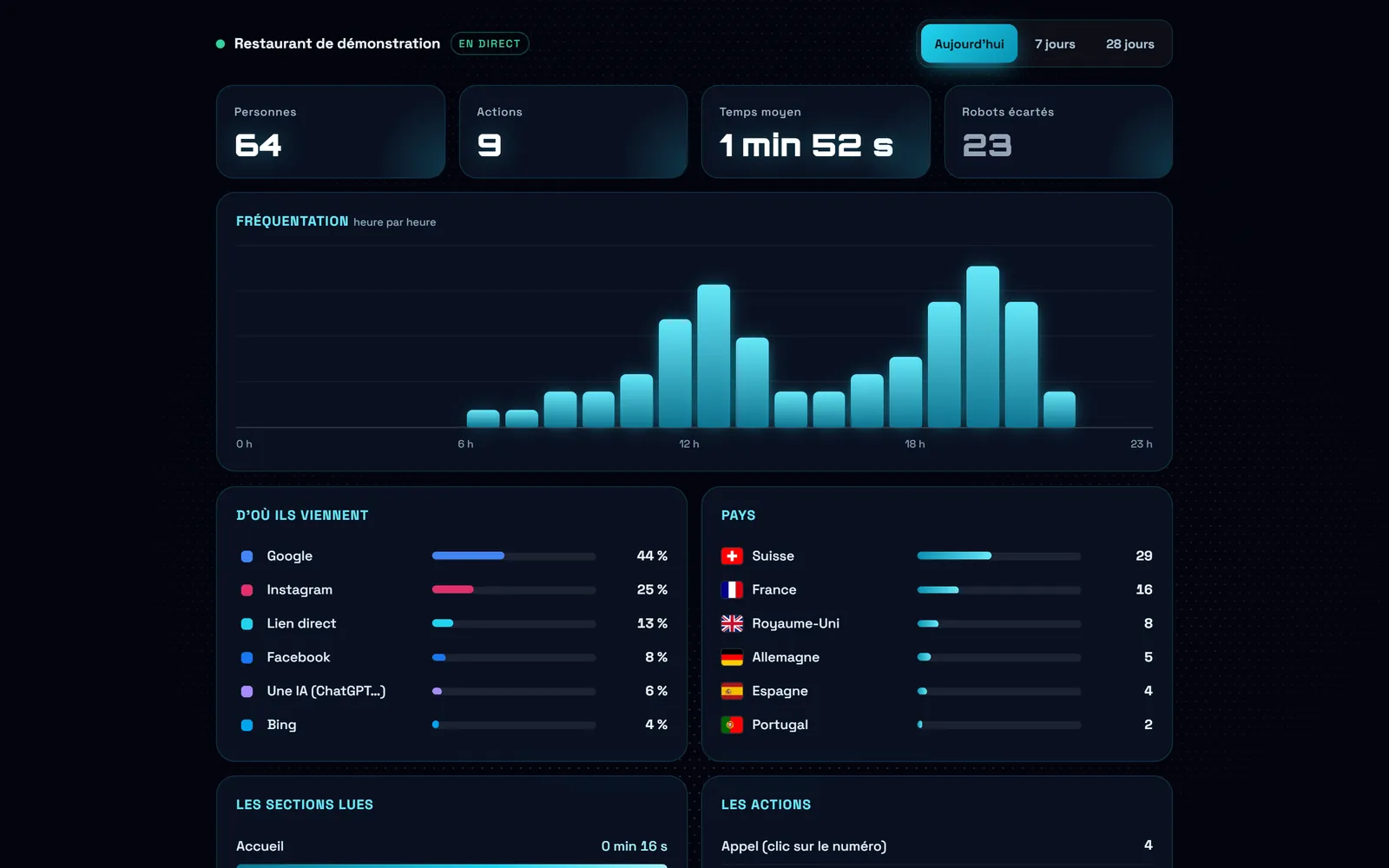This screenshot has width=1389, height=868.
Task: Click the Facebook source color dot
Action: point(247,658)
